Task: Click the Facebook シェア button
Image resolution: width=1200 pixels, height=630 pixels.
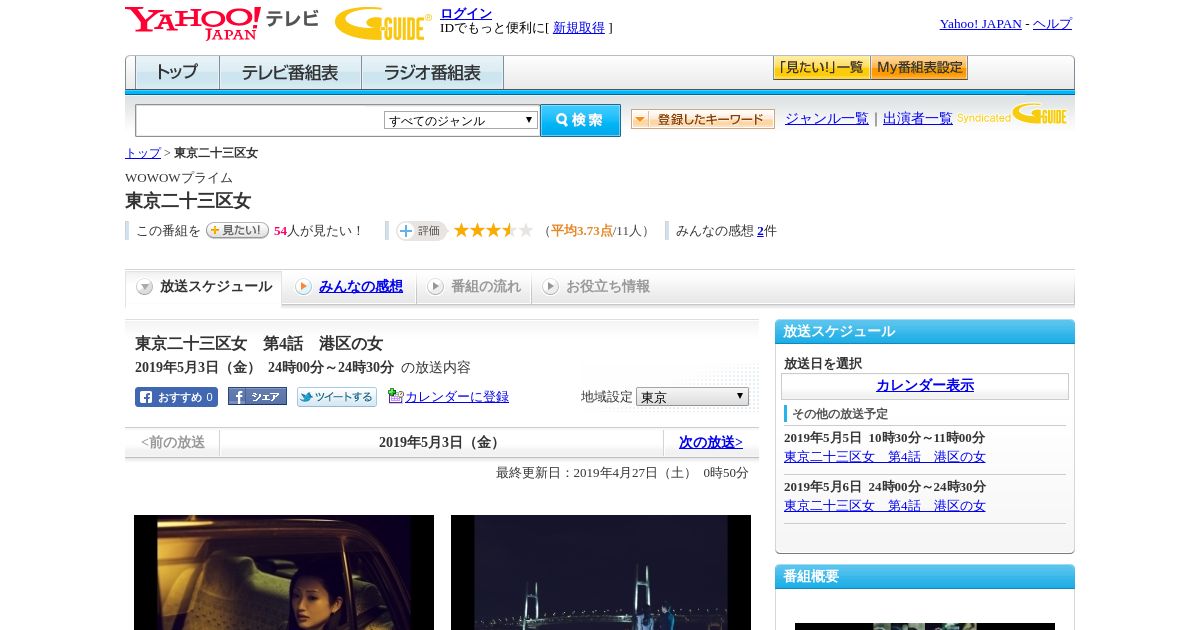Action: pyautogui.click(x=257, y=396)
